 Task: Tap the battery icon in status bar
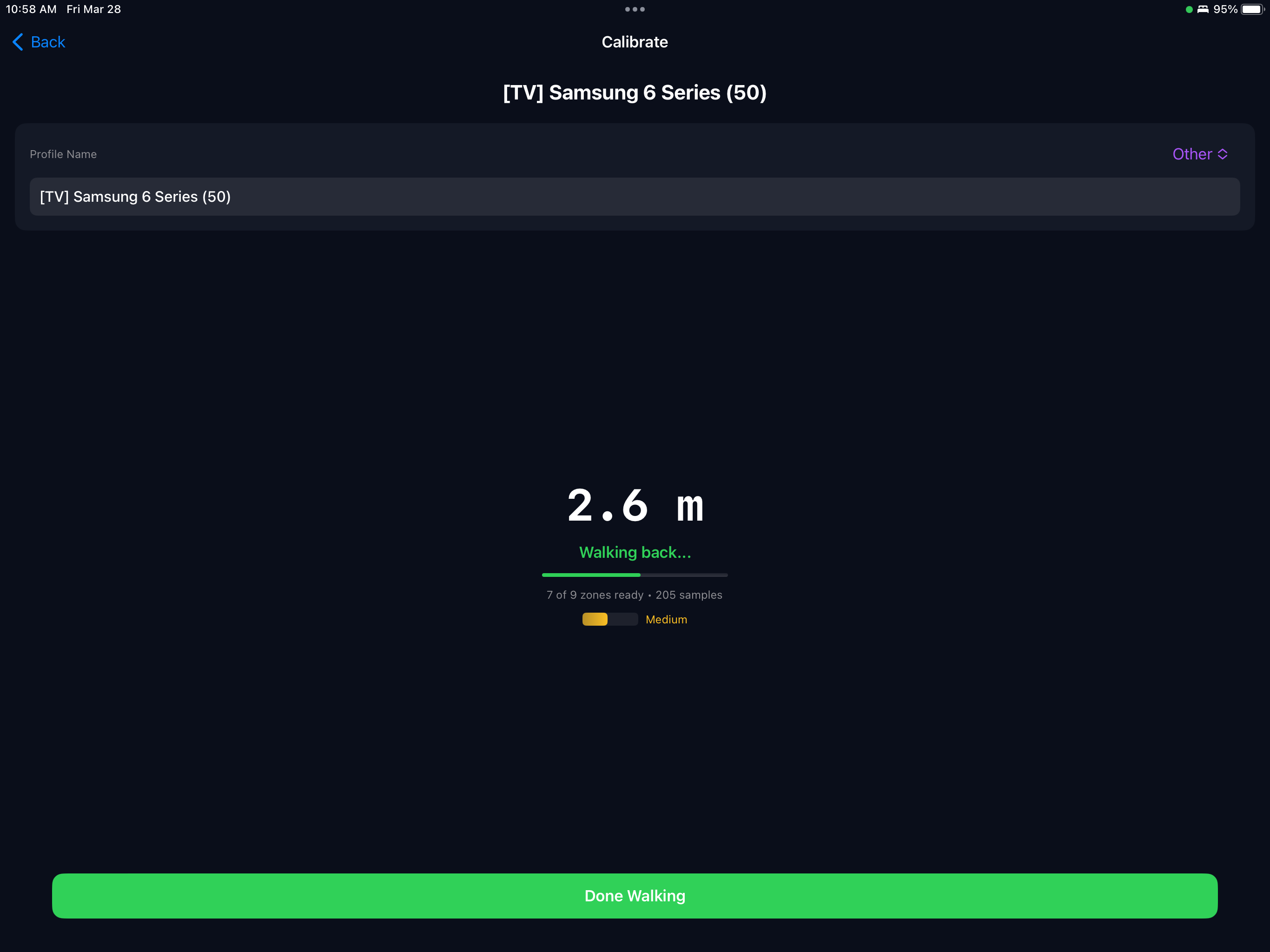pos(1252,9)
